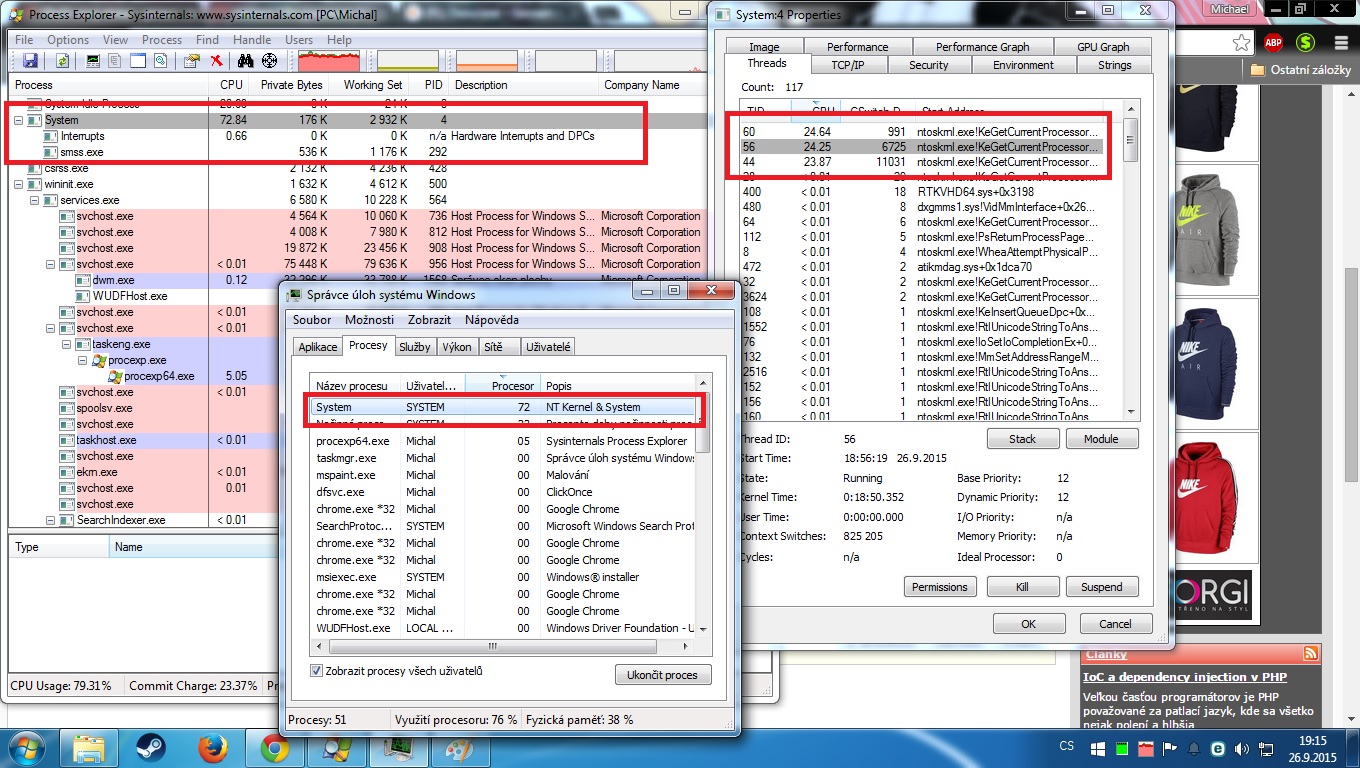This screenshot has width=1360, height=768.
Task: Open the Options menu in Process Explorer
Action: click(68, 40)
